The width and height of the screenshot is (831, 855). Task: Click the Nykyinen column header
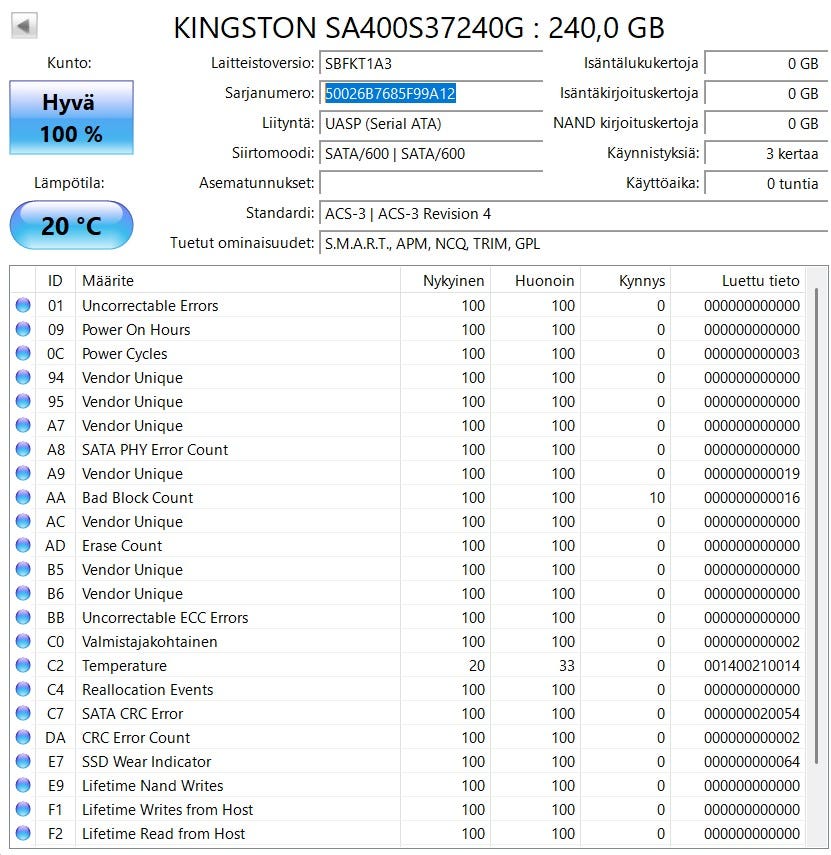pyautogui.click(x=445, y=280)
